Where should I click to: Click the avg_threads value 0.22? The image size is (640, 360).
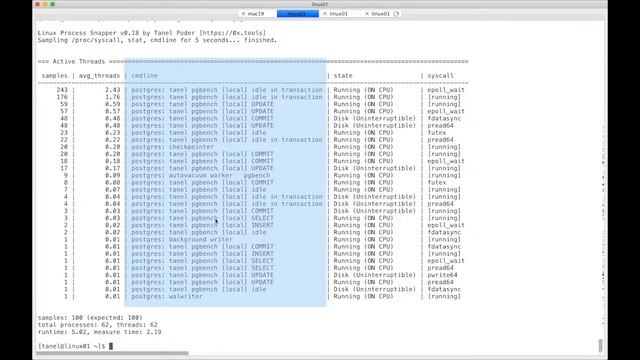[x=112, y=140]
